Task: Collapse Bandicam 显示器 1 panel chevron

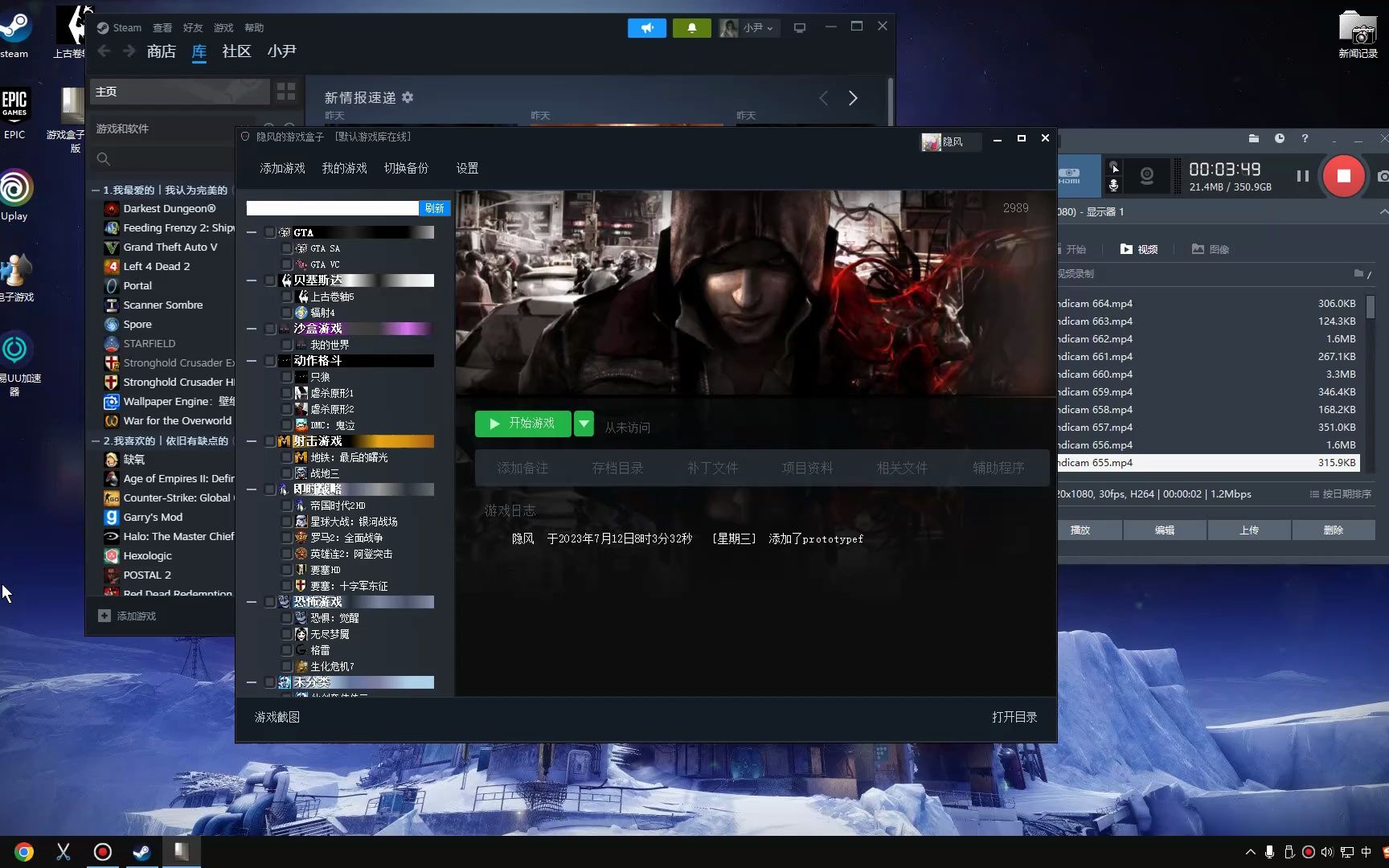Action: point(1383,211)
